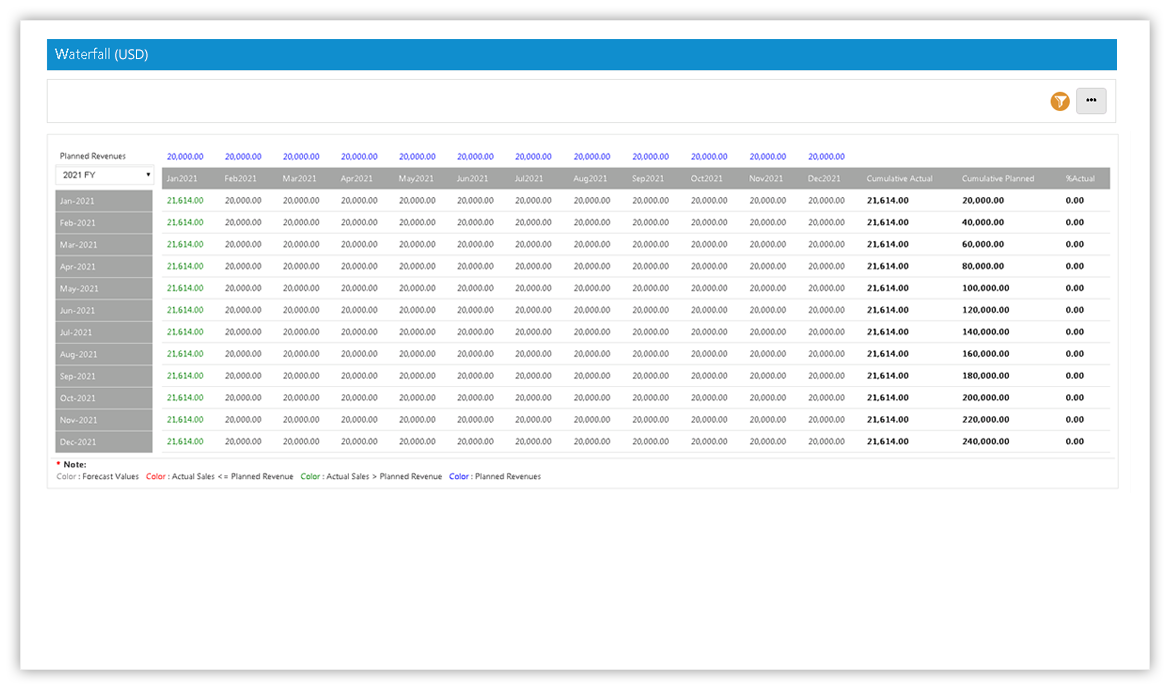Viewport: 1170px width, 690px height.
Task: Click green 21,614.00 value in Jan-2021 row
Action: [x=185, y=201]
